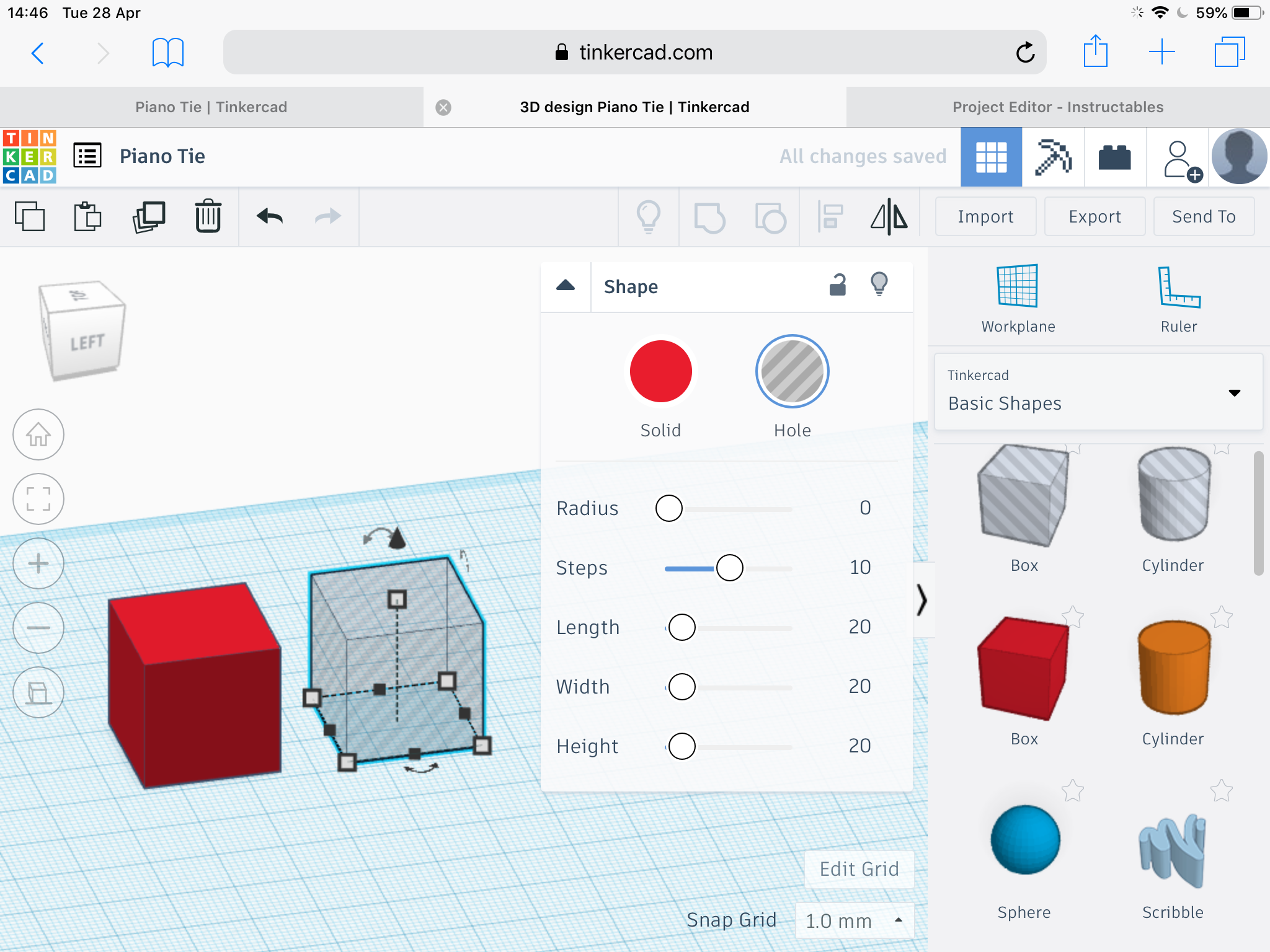This screenshot has width=1270, height=952.
Task: Open the Snap Grid 1.0 mm dropdown
Action: point(855,920)
